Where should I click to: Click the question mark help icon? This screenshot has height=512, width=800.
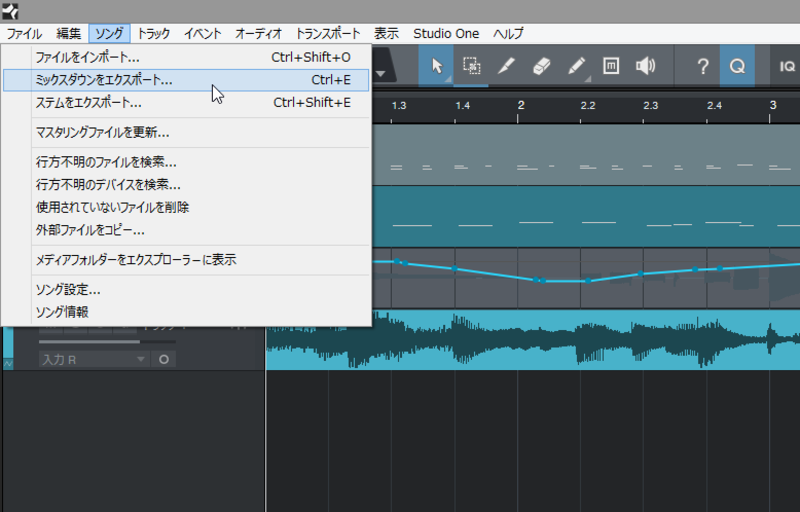[x=703, y=66]
